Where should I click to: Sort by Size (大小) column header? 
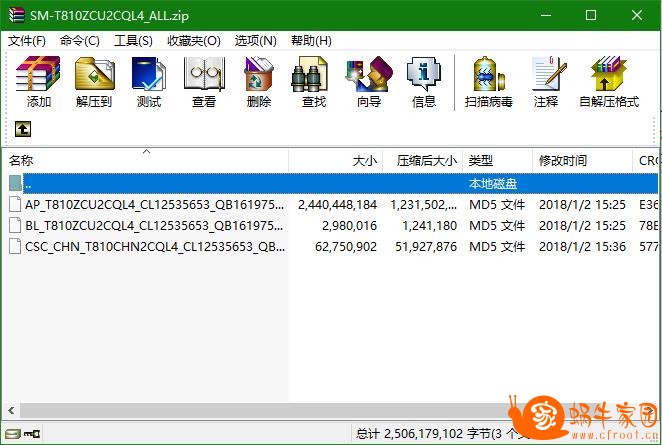click(336, 160)
